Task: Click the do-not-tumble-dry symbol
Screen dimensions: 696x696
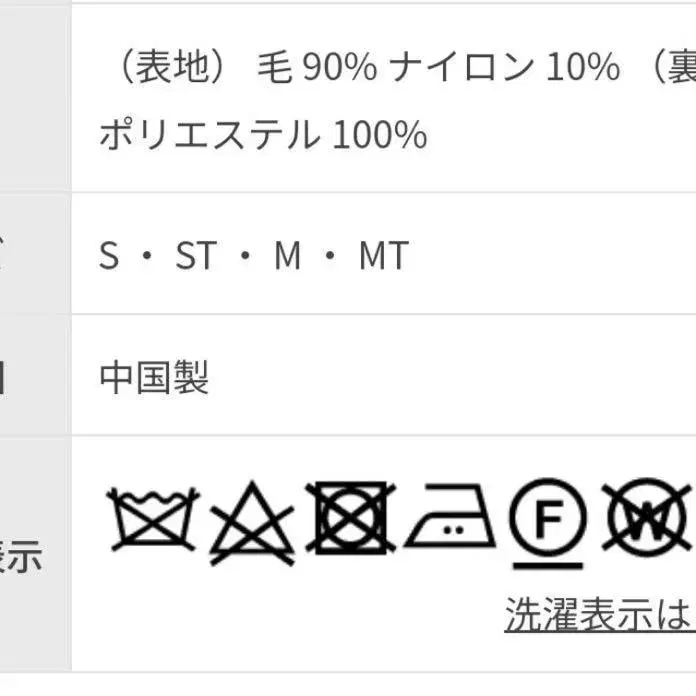Action: click(x=349, y=520)
